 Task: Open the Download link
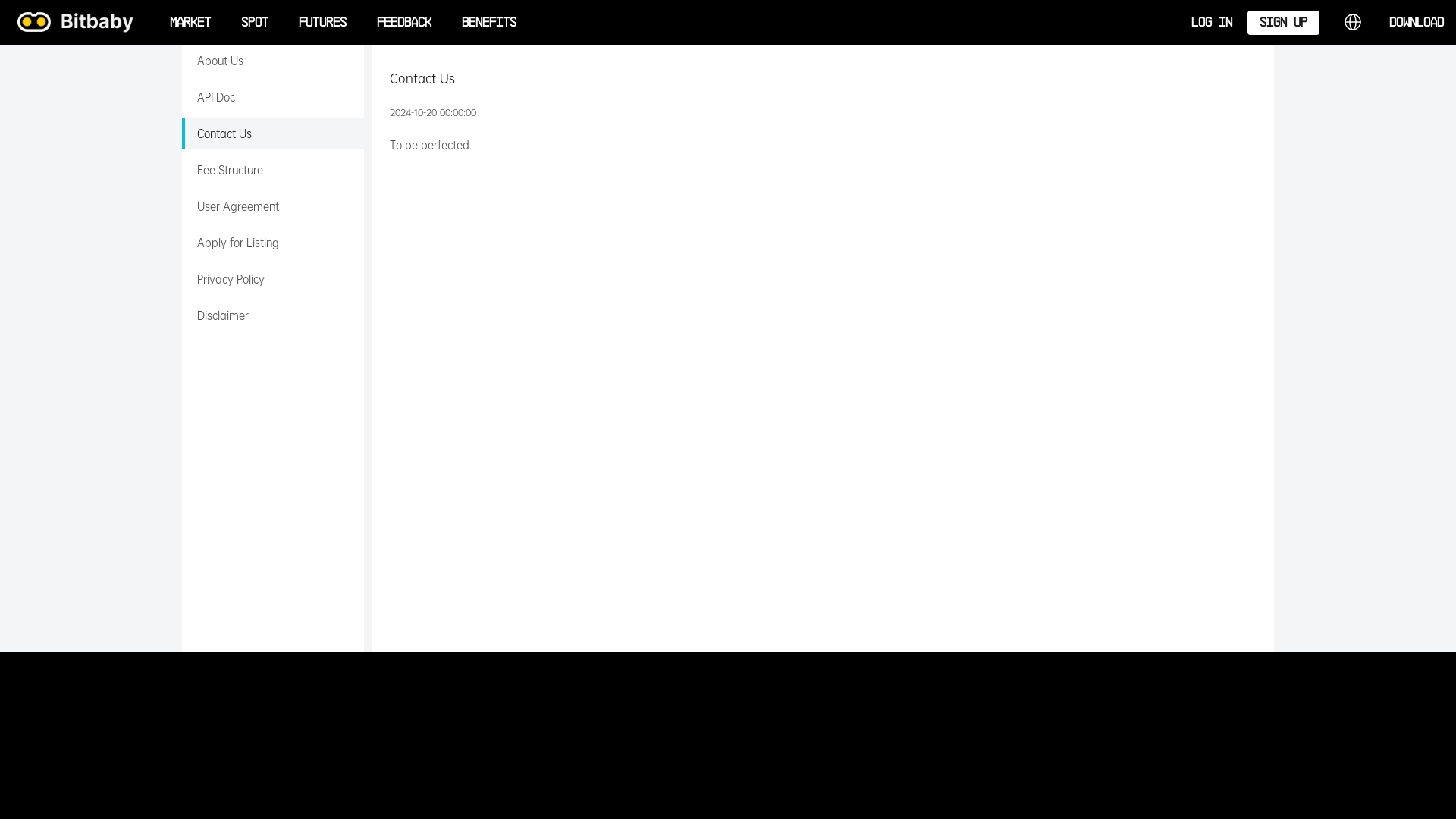pos(1417,22)
